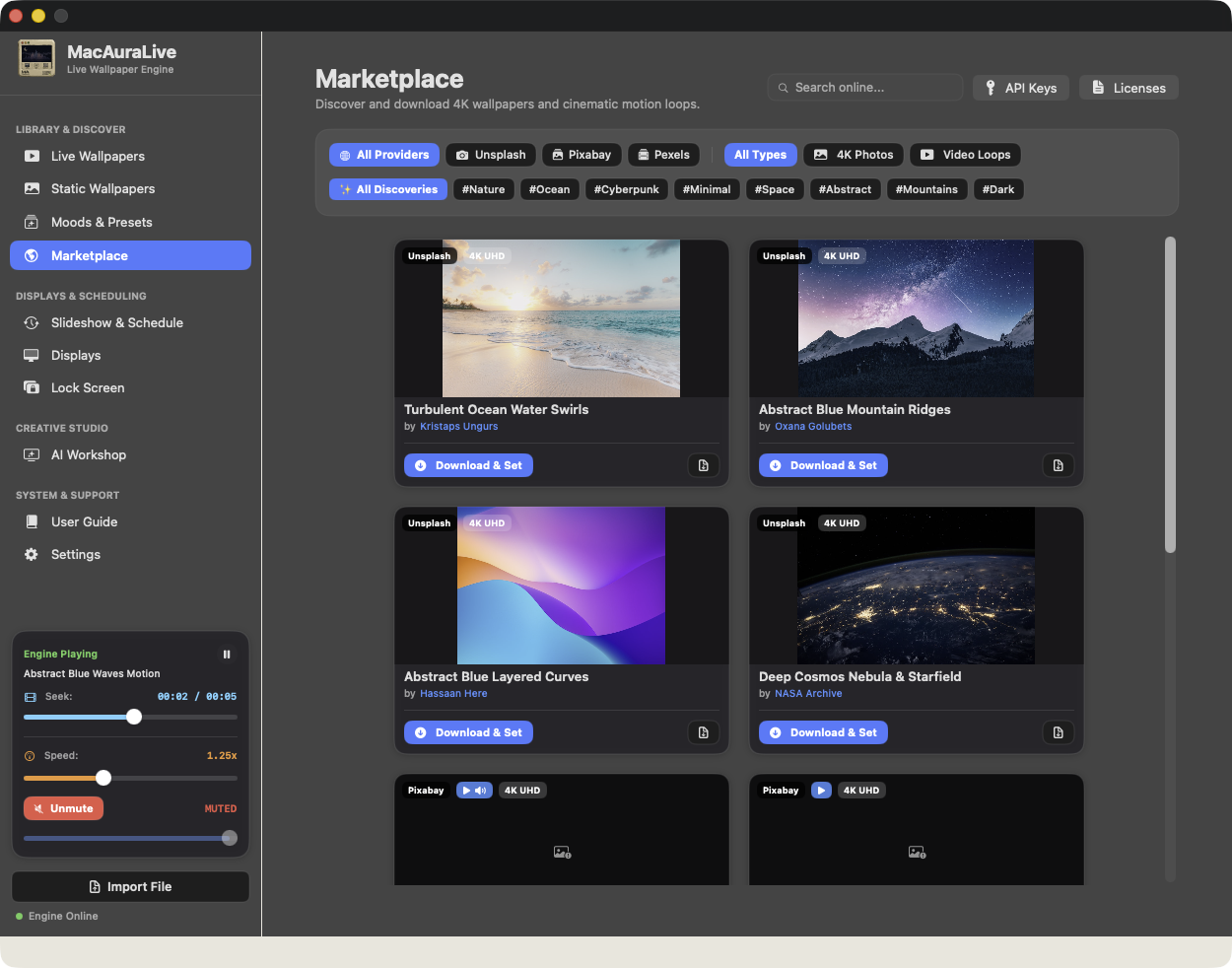Pause the engine with the pause icon
Viewport: 1232px width, 968px height.
(227, 655)
